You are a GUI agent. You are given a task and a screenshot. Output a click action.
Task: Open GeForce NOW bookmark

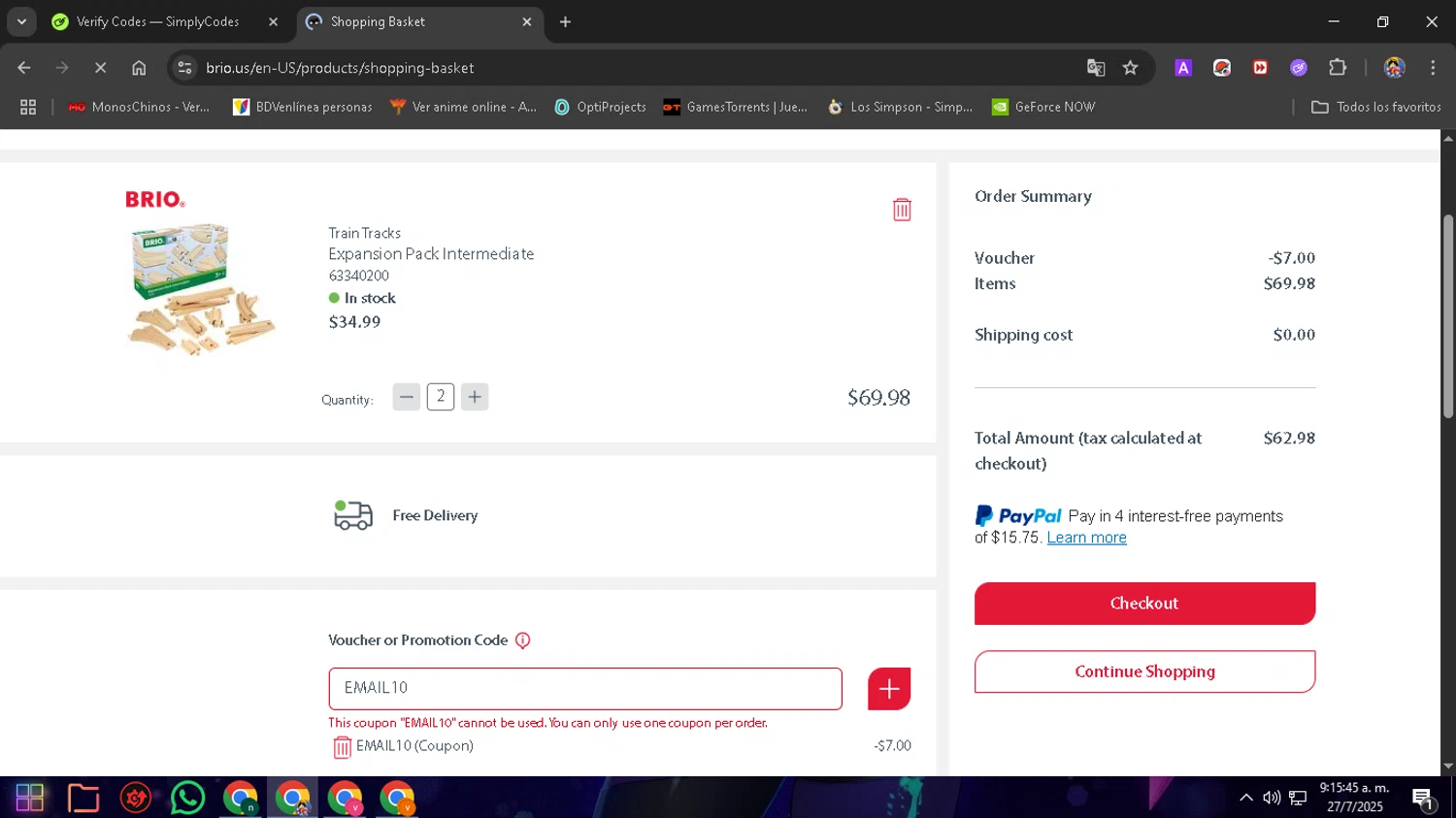pyautogui.click(x=1043, y=107)
